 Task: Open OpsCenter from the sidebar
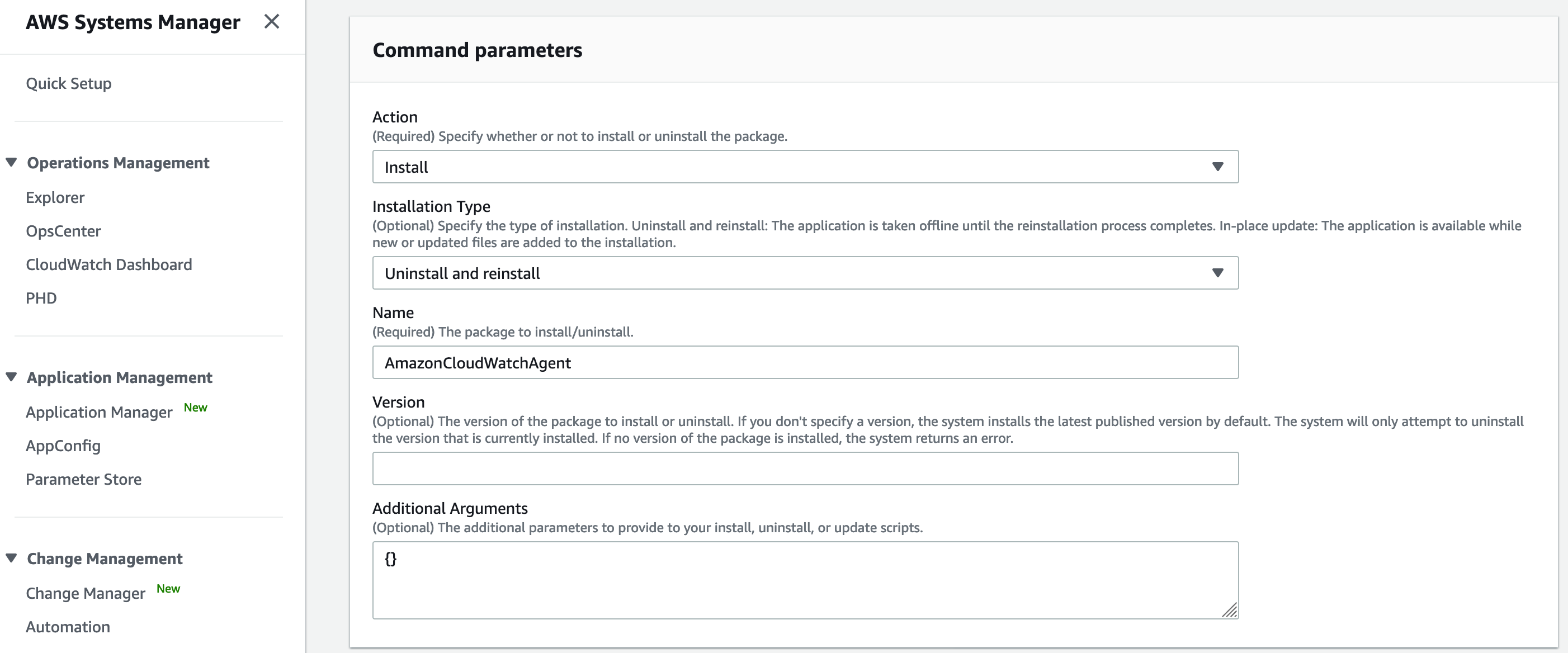63,231
